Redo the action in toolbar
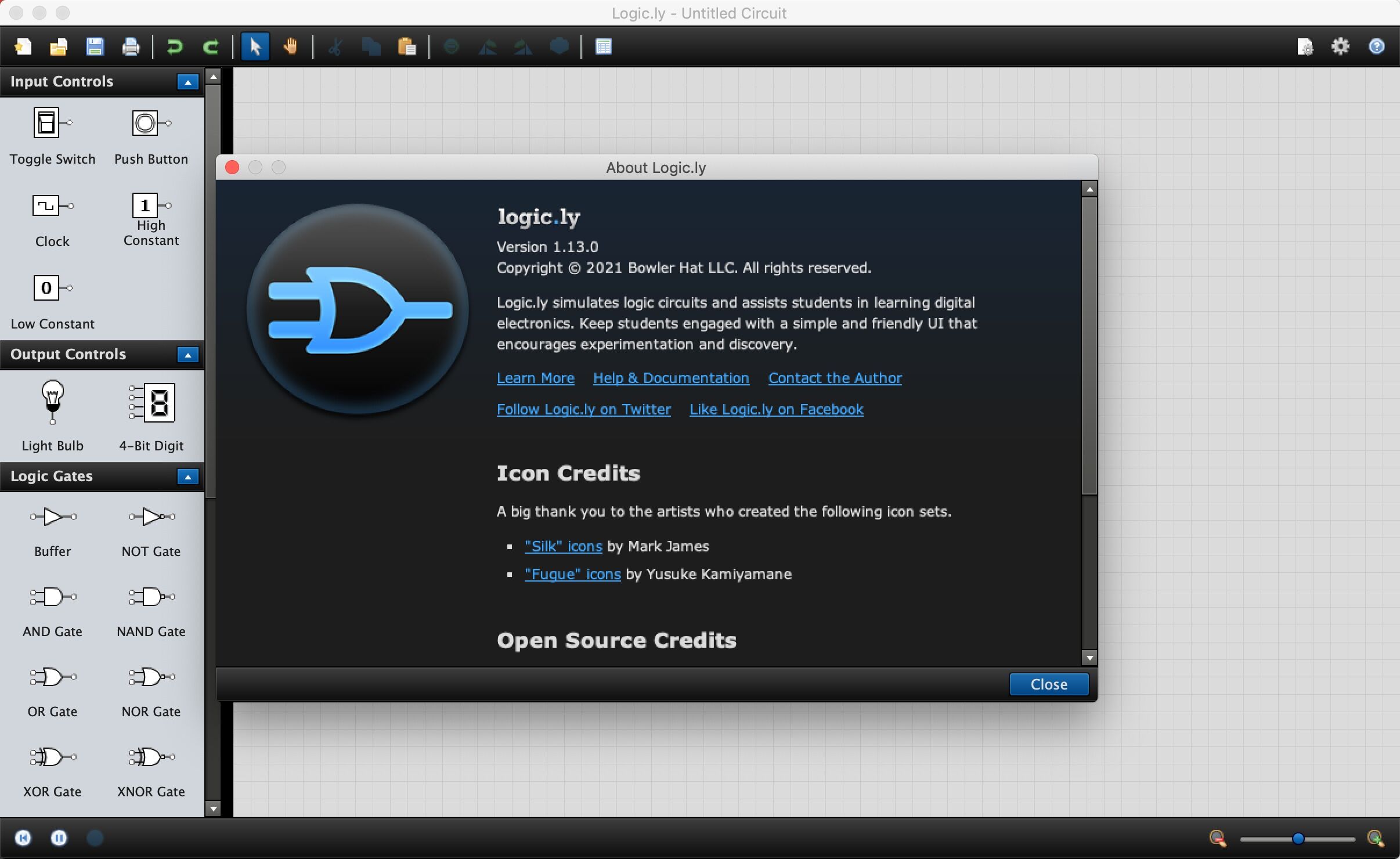Screen dimensions: 1400x859 [211, 46]
